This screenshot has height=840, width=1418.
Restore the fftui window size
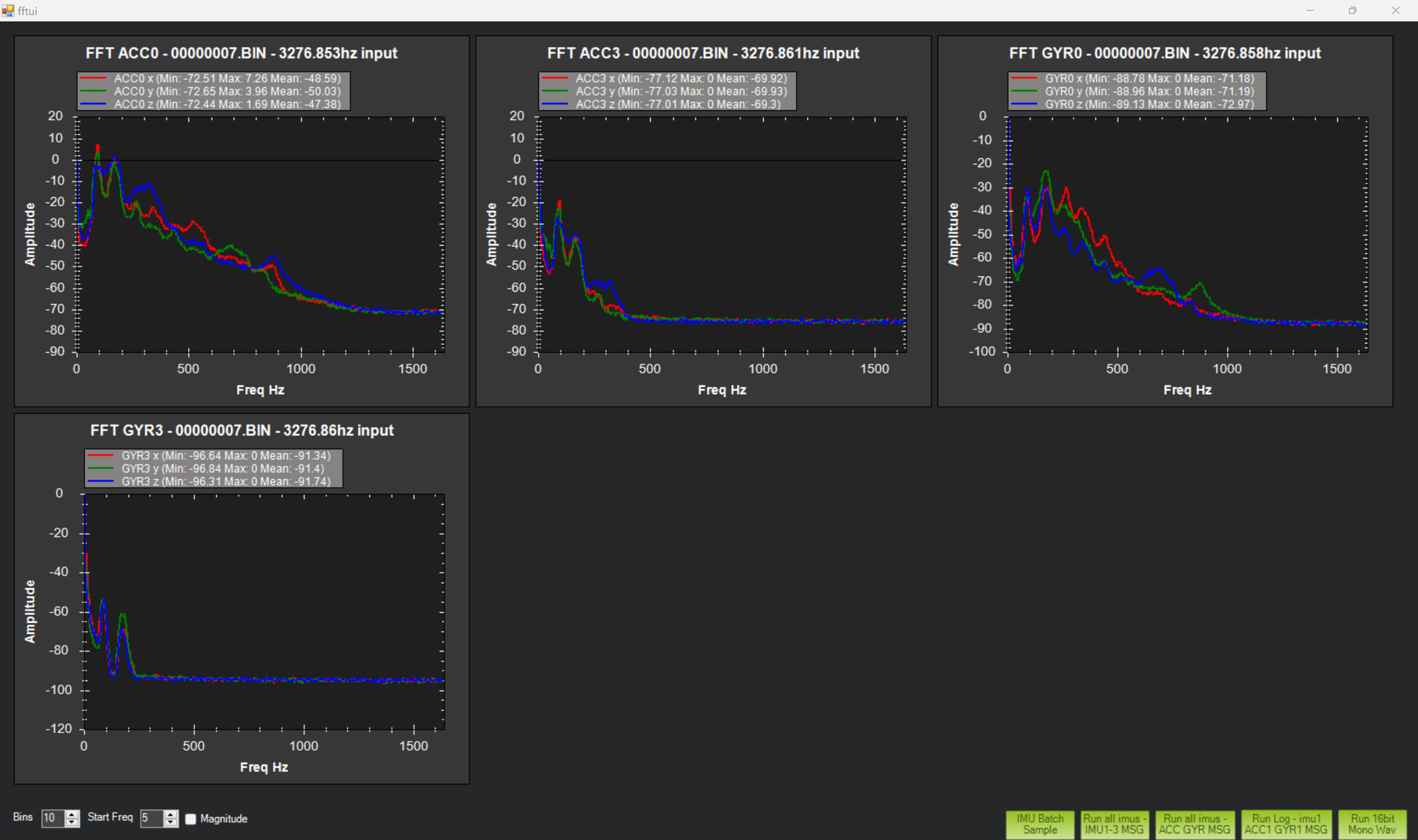pos(1352,10)
